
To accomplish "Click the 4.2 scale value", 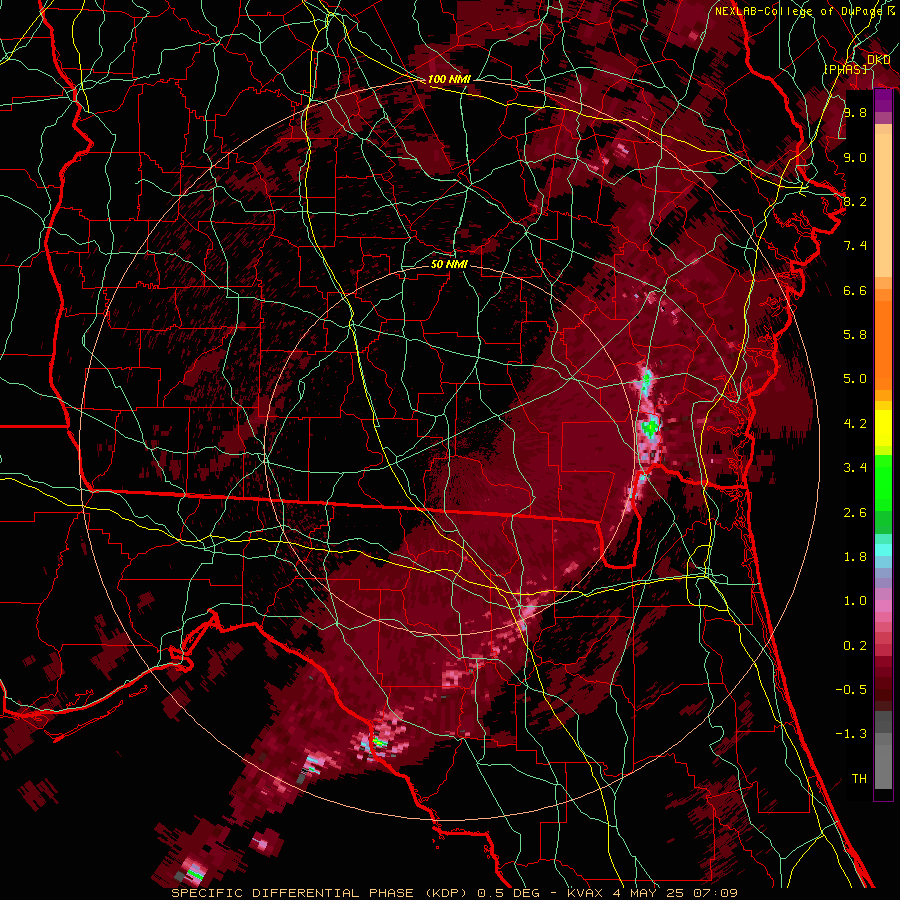I will pyautogui.click(x=855, y=424).
